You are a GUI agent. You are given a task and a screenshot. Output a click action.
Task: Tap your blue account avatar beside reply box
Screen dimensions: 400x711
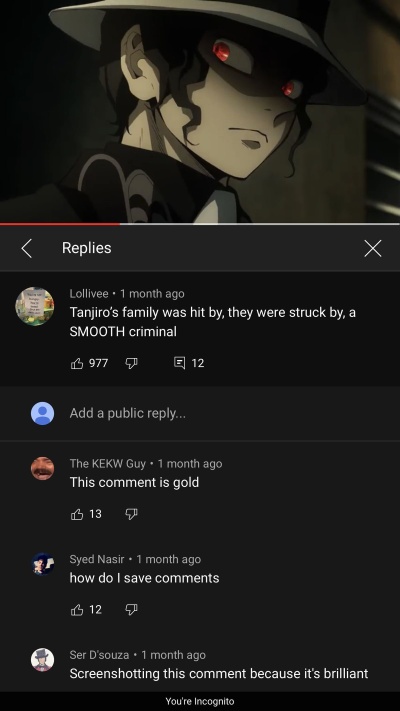(43, 413)
